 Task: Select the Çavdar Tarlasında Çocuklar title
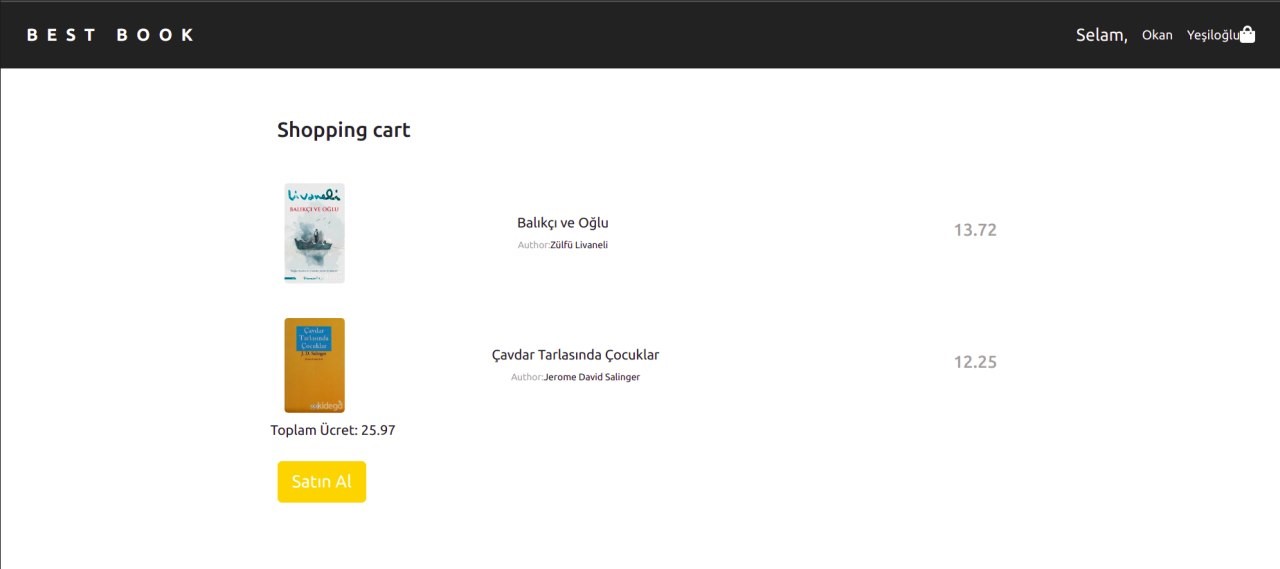pyautogui.click(x=575, y=355)
